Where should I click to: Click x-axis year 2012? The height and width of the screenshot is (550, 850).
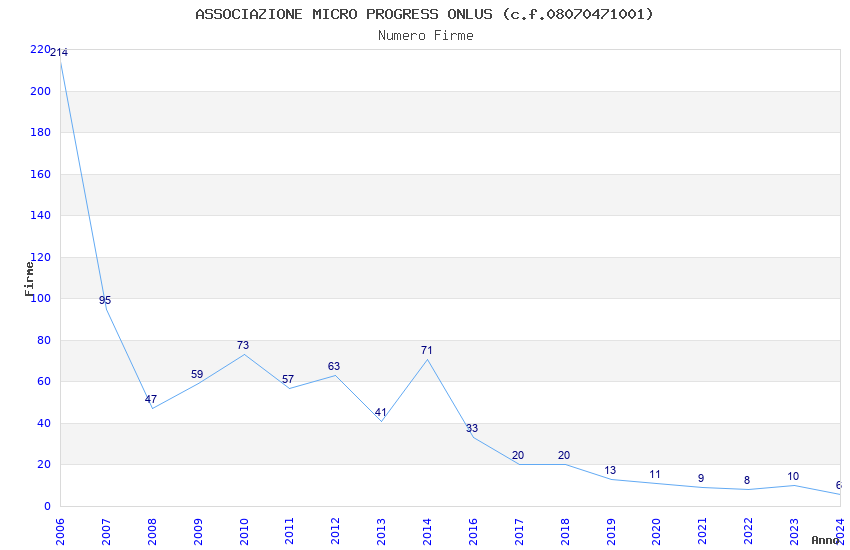tap(336, 532)
